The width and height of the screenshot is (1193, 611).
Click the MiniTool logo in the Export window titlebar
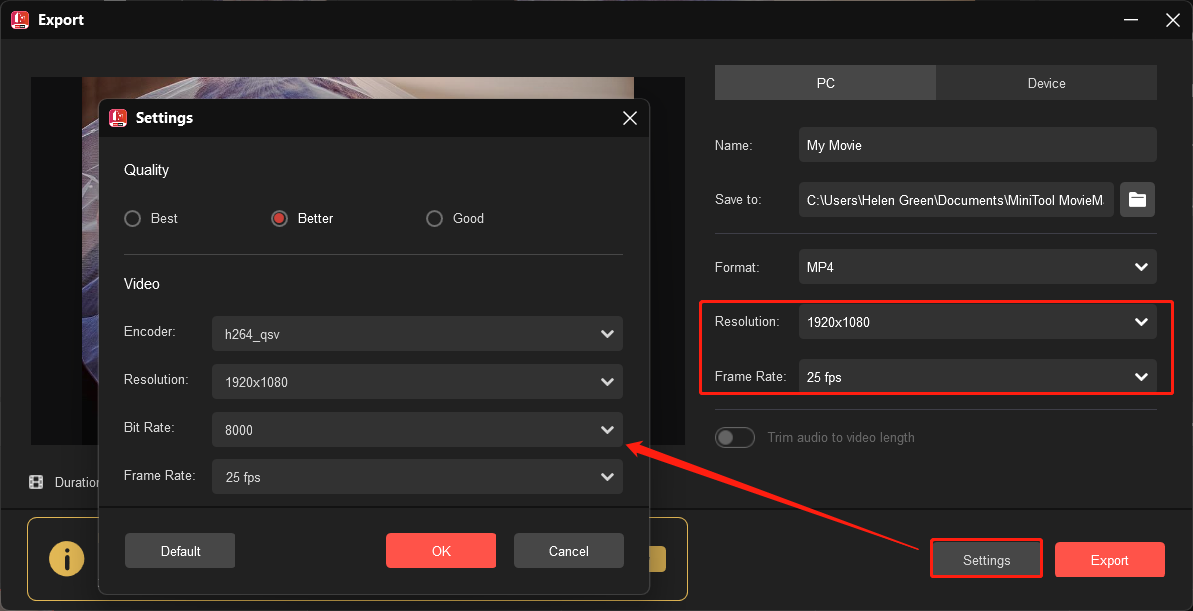pyautogui.click(x=19, y=19)
